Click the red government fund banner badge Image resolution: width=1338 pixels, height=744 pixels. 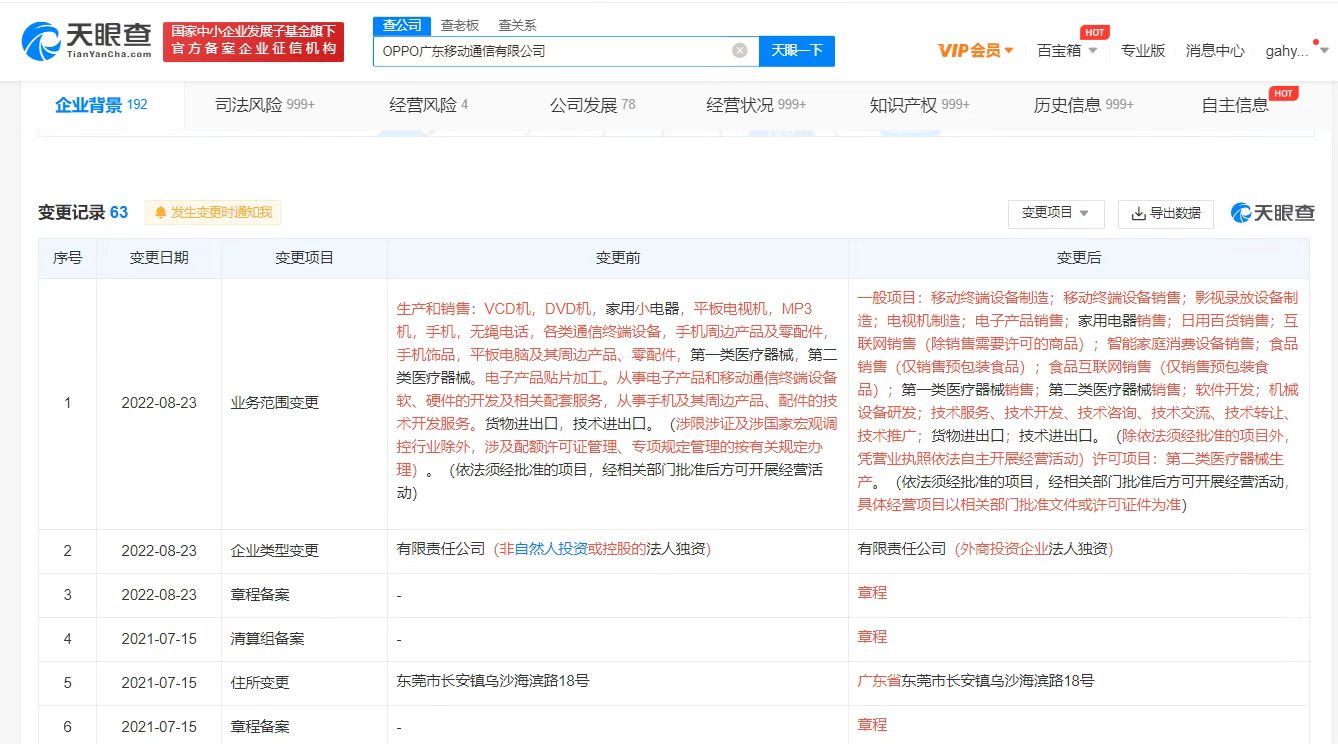pos(253,41)
